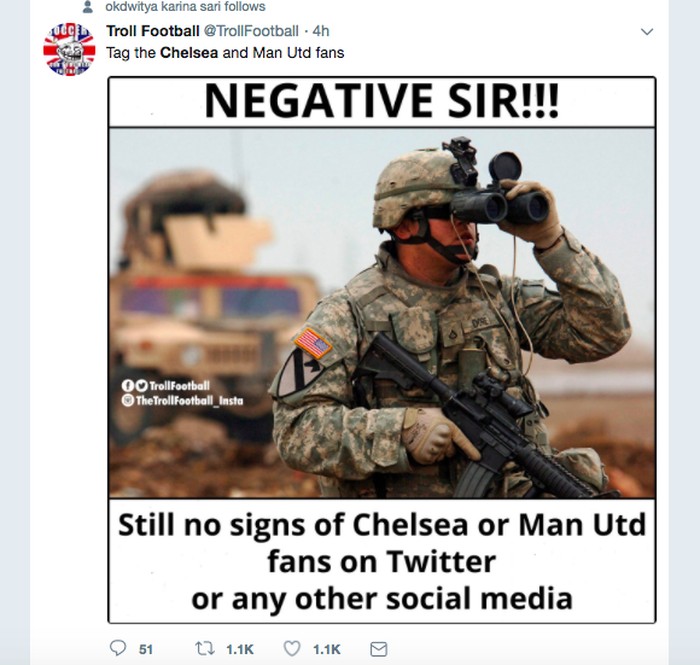The image size is (700, 665).
Task: Like the tweet with the heart icon
Action: [x=292, y=648]
